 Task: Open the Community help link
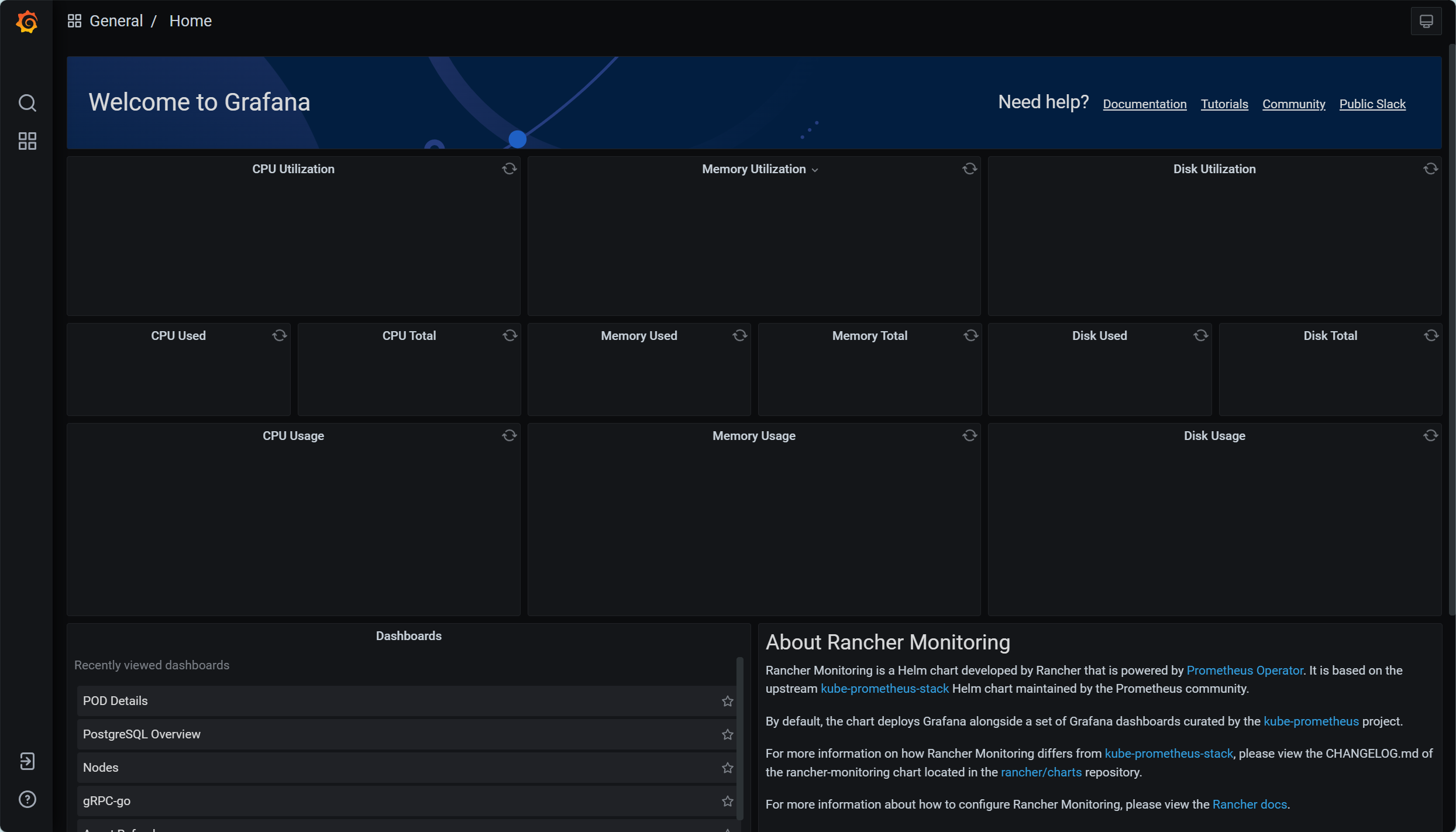tap(1293, 104)
